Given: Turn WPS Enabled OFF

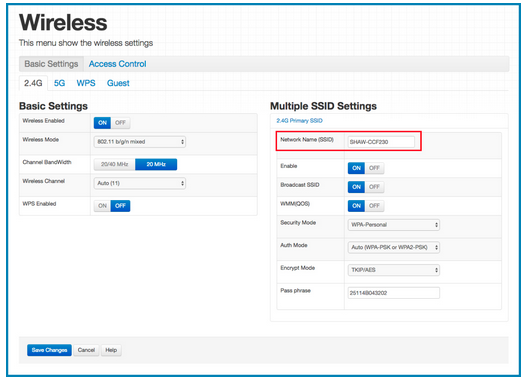Looking at the screenshot, I should 120,206.
